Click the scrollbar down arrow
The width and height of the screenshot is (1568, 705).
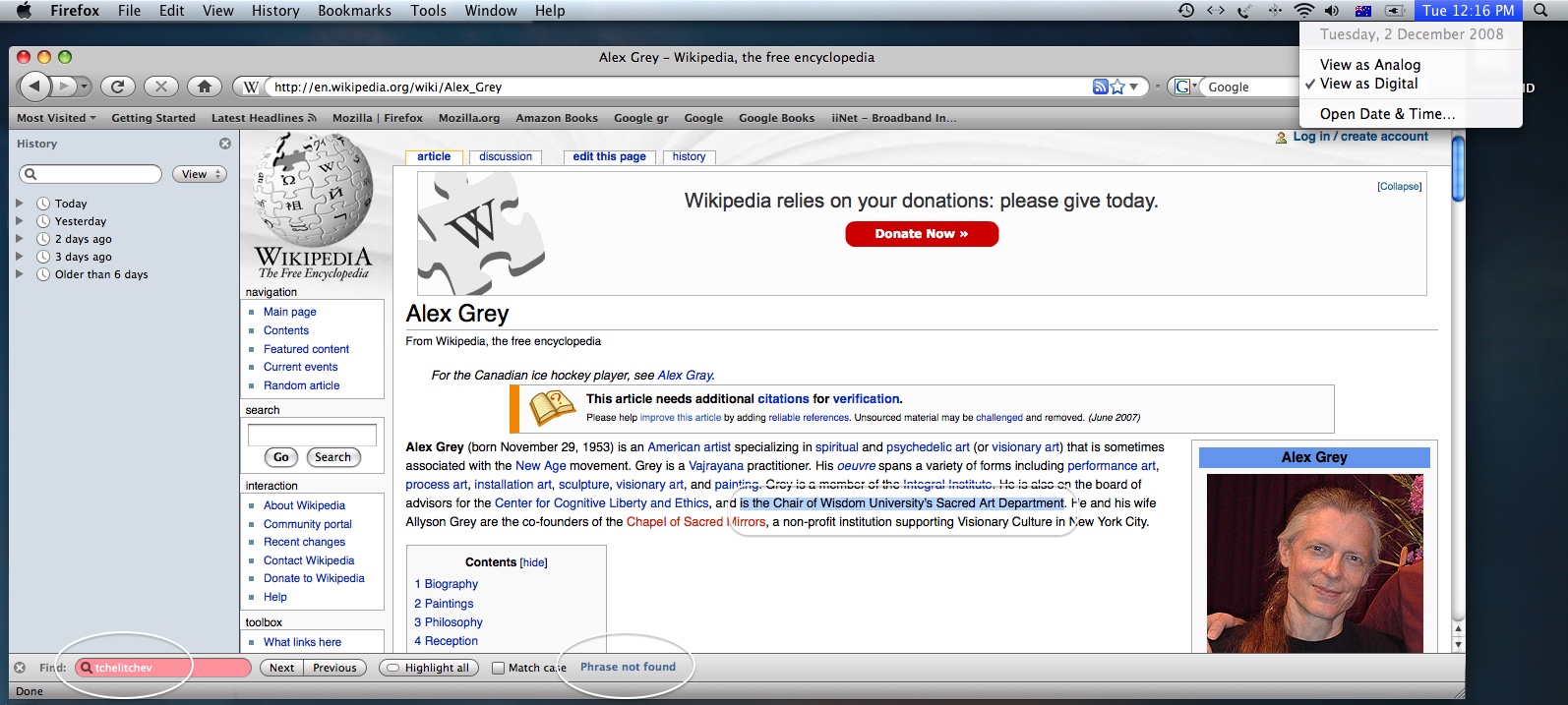tap(1459, 645)
